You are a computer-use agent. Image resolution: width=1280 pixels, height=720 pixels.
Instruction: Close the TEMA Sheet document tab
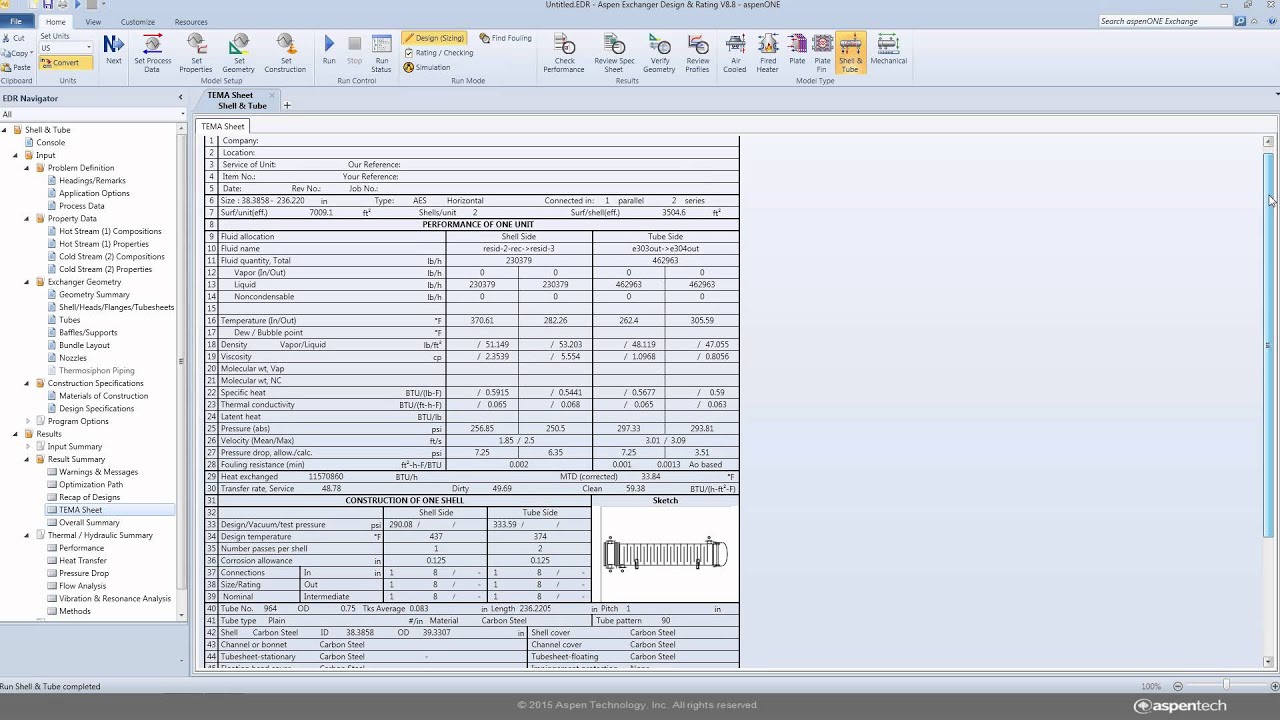271,95
